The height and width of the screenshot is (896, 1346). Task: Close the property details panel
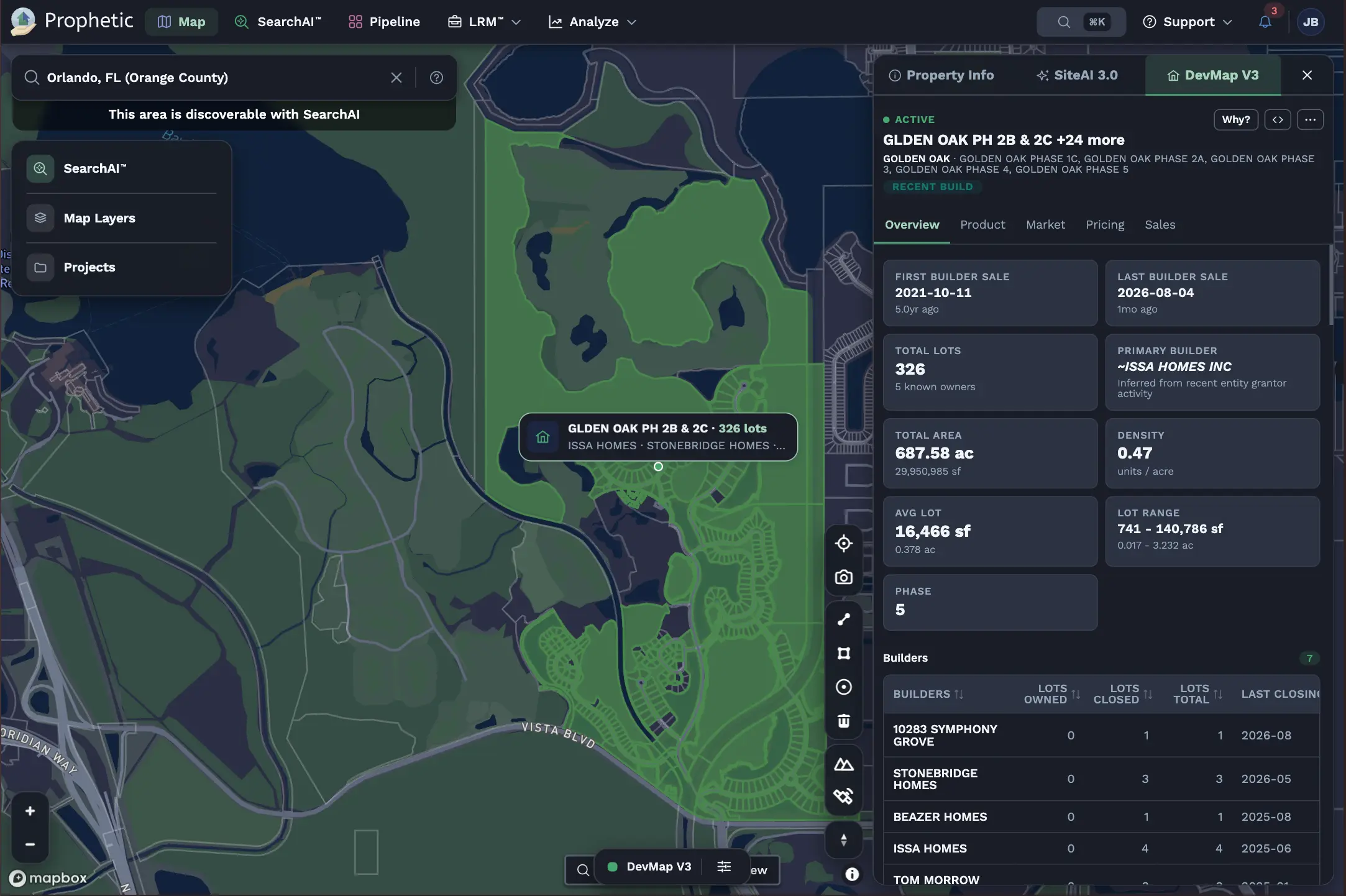tap(1307, 75)
